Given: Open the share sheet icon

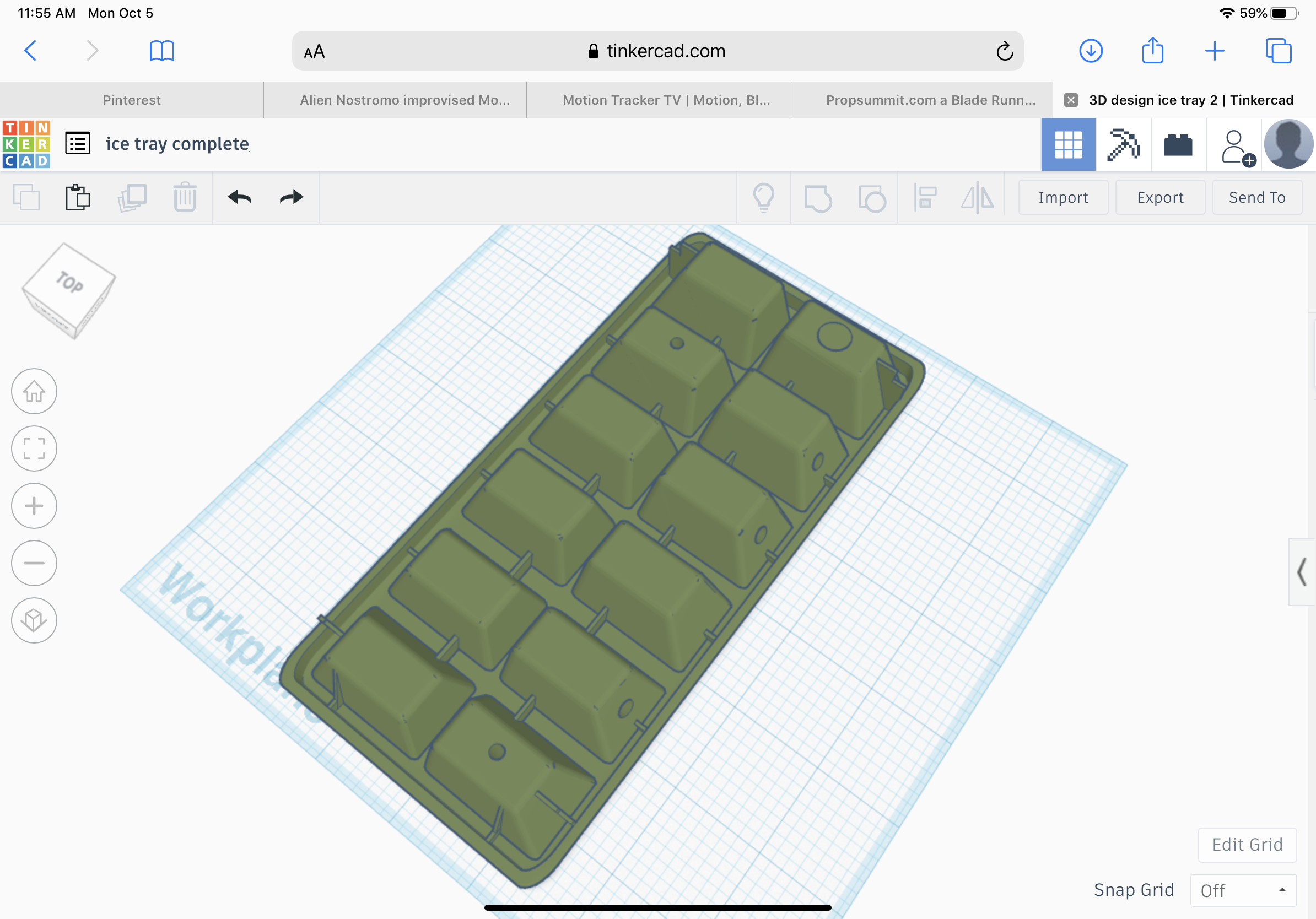Looking at the screenshot, I should coord(1153,50).
